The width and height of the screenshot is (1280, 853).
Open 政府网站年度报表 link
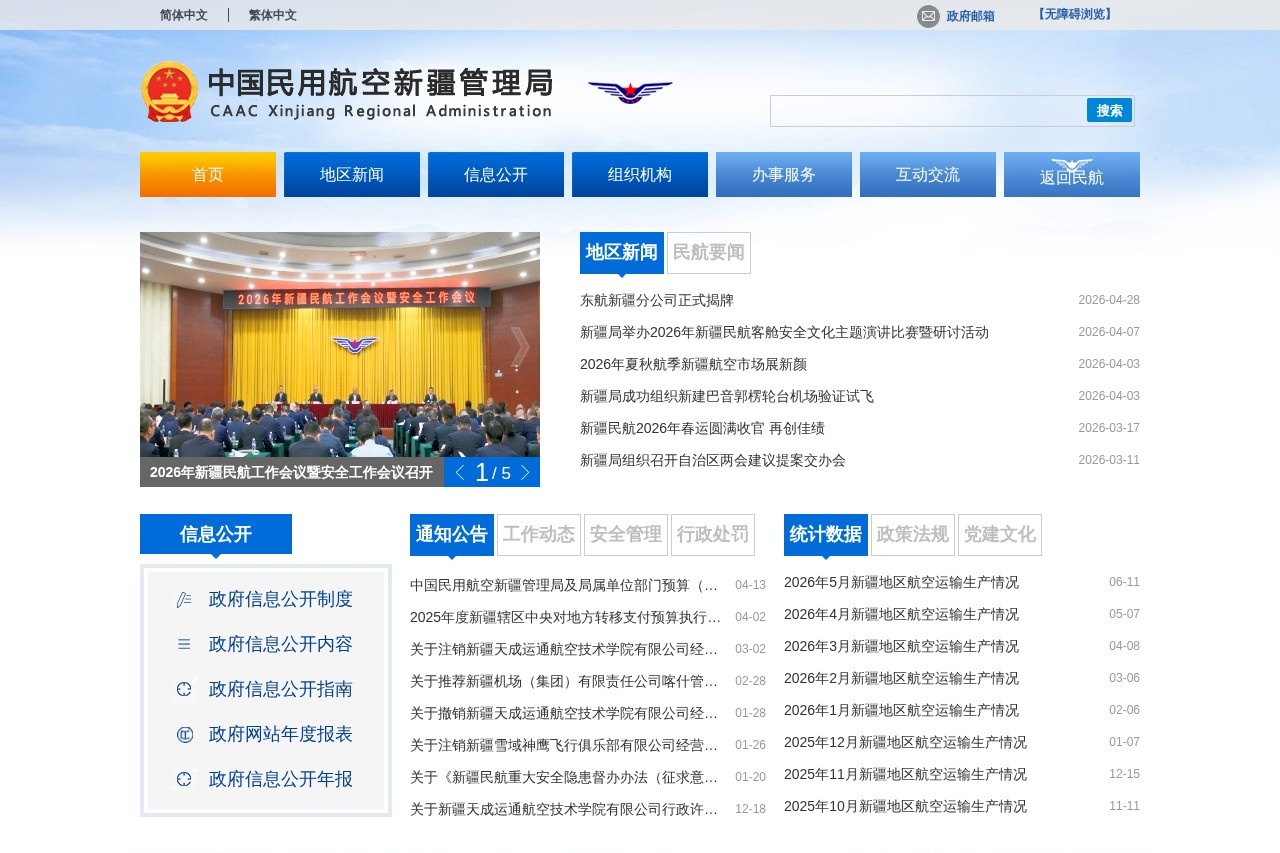(x=281, y=734)
